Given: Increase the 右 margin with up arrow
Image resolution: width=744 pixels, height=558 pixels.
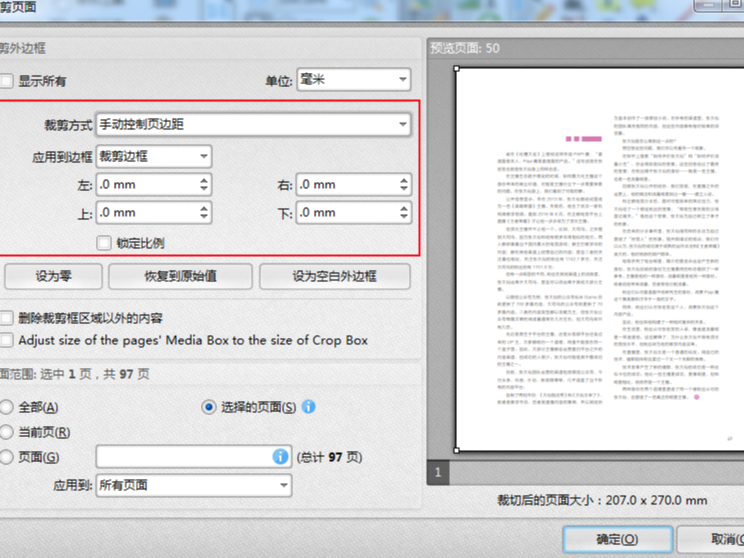Looking at the screenshot, I should pos(403,180).
